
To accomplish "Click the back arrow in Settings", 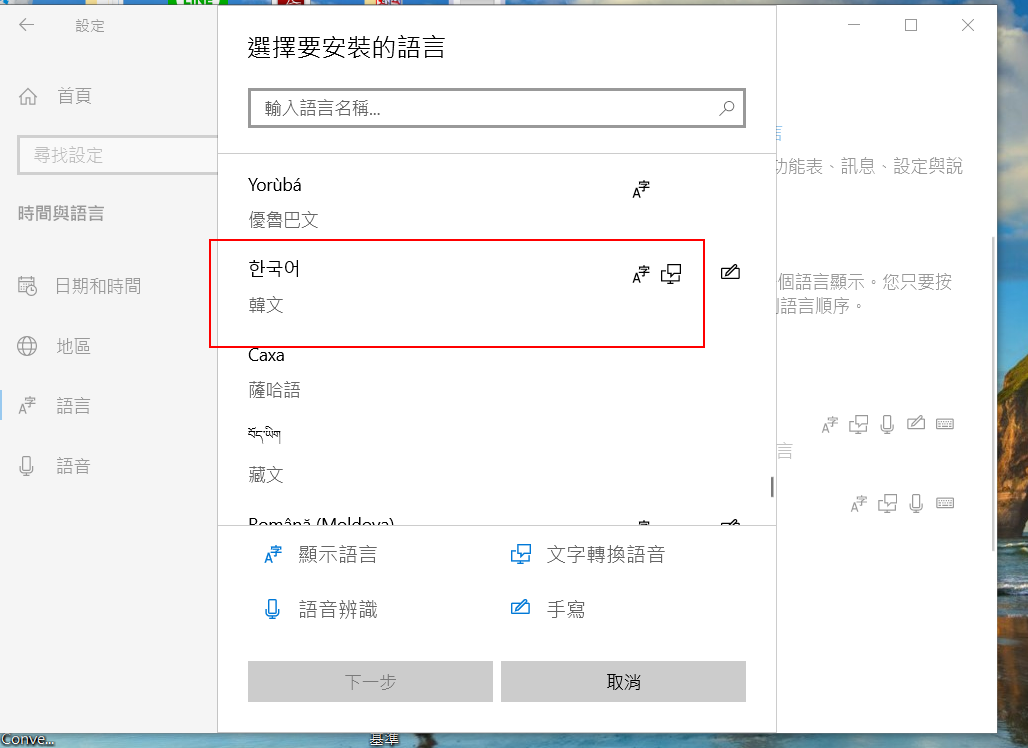I will point(27,26).
